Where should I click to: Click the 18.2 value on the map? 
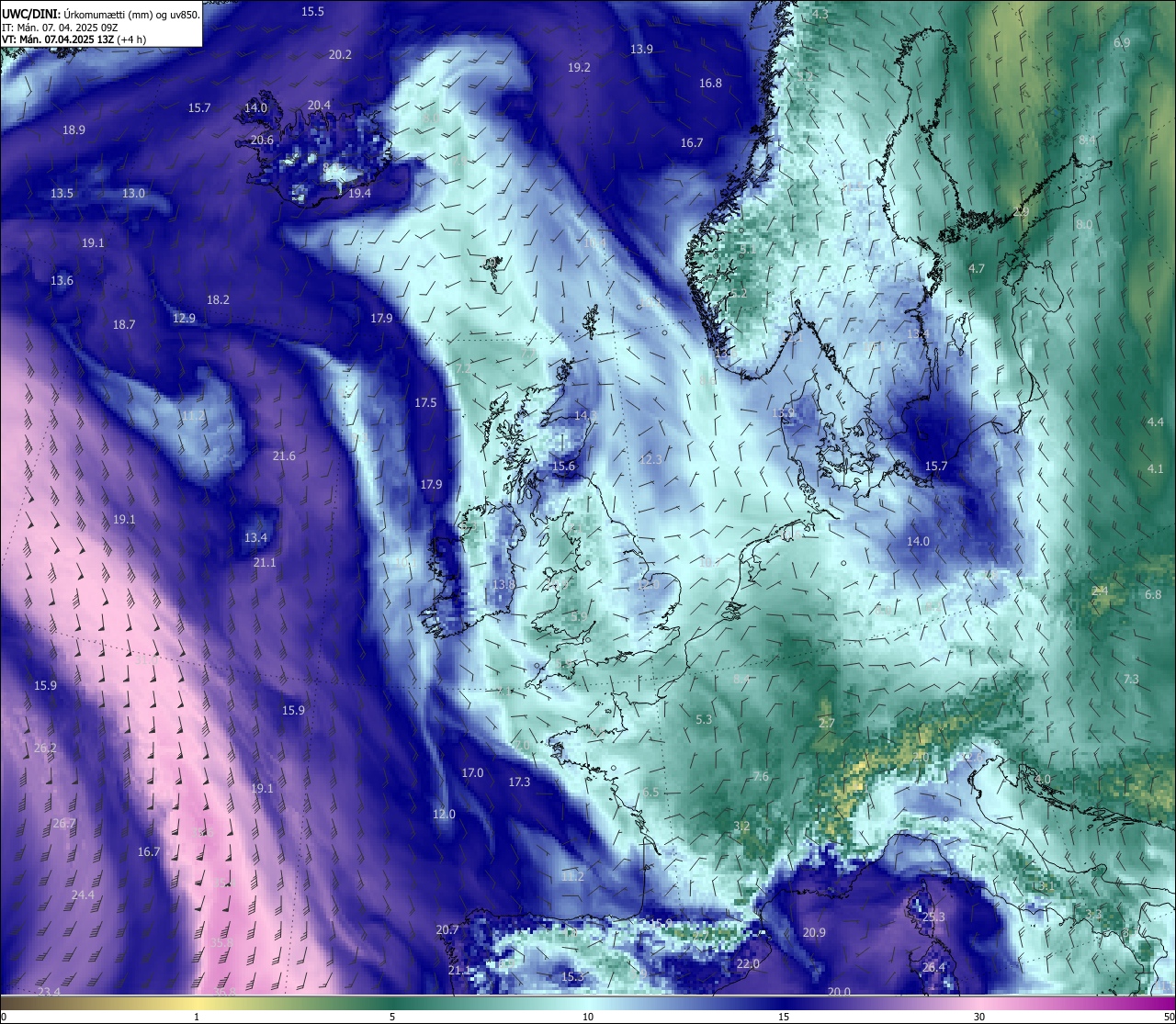point(218,299)
